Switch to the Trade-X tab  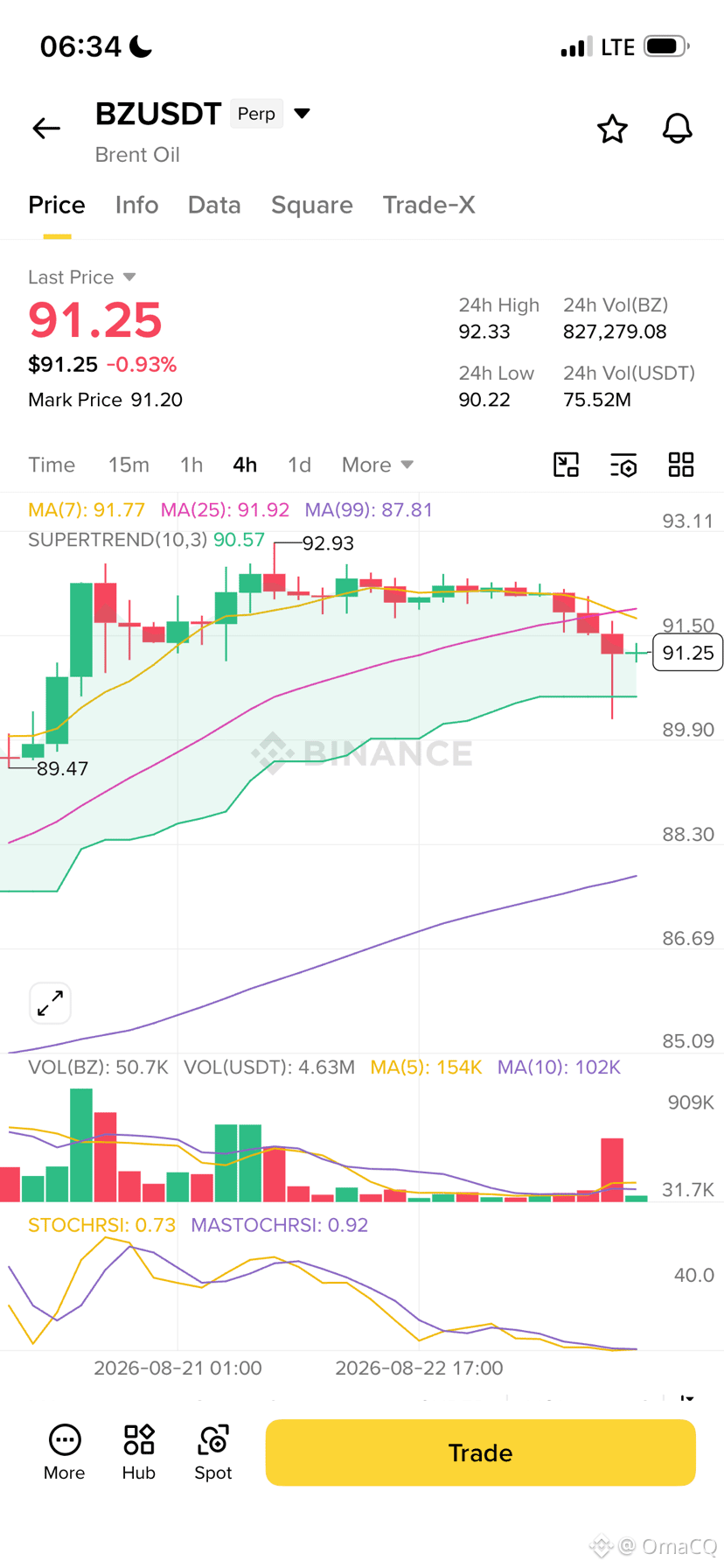click(429, 205)
